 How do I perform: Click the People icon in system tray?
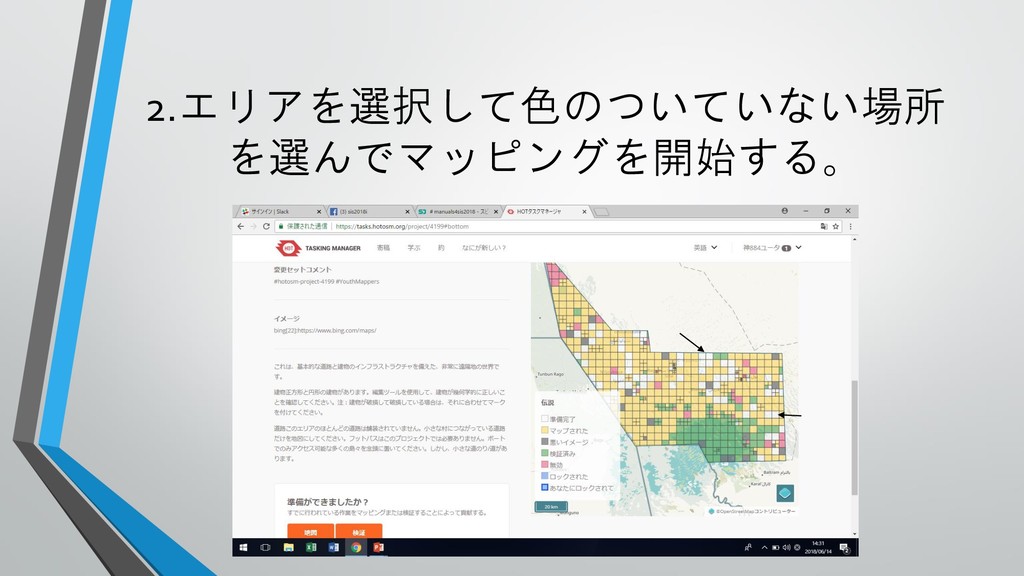[748, 547]
